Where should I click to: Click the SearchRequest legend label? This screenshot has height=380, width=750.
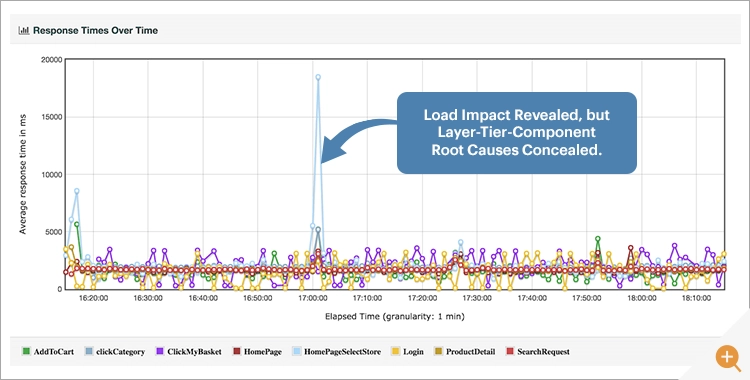pyautogui.click(x=543, y=352)
